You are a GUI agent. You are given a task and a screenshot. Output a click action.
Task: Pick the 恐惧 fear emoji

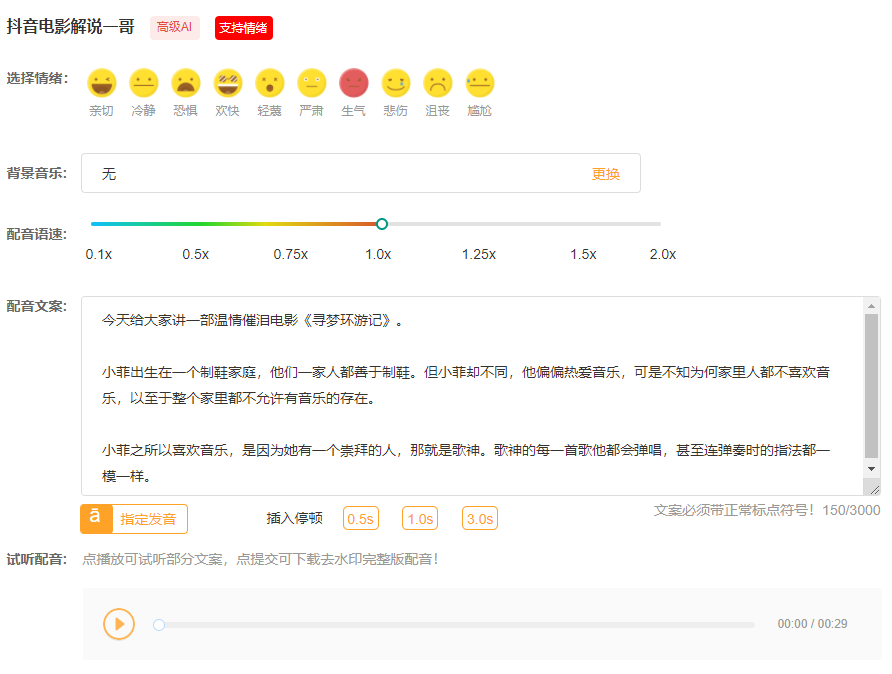[x=186, y=83]
